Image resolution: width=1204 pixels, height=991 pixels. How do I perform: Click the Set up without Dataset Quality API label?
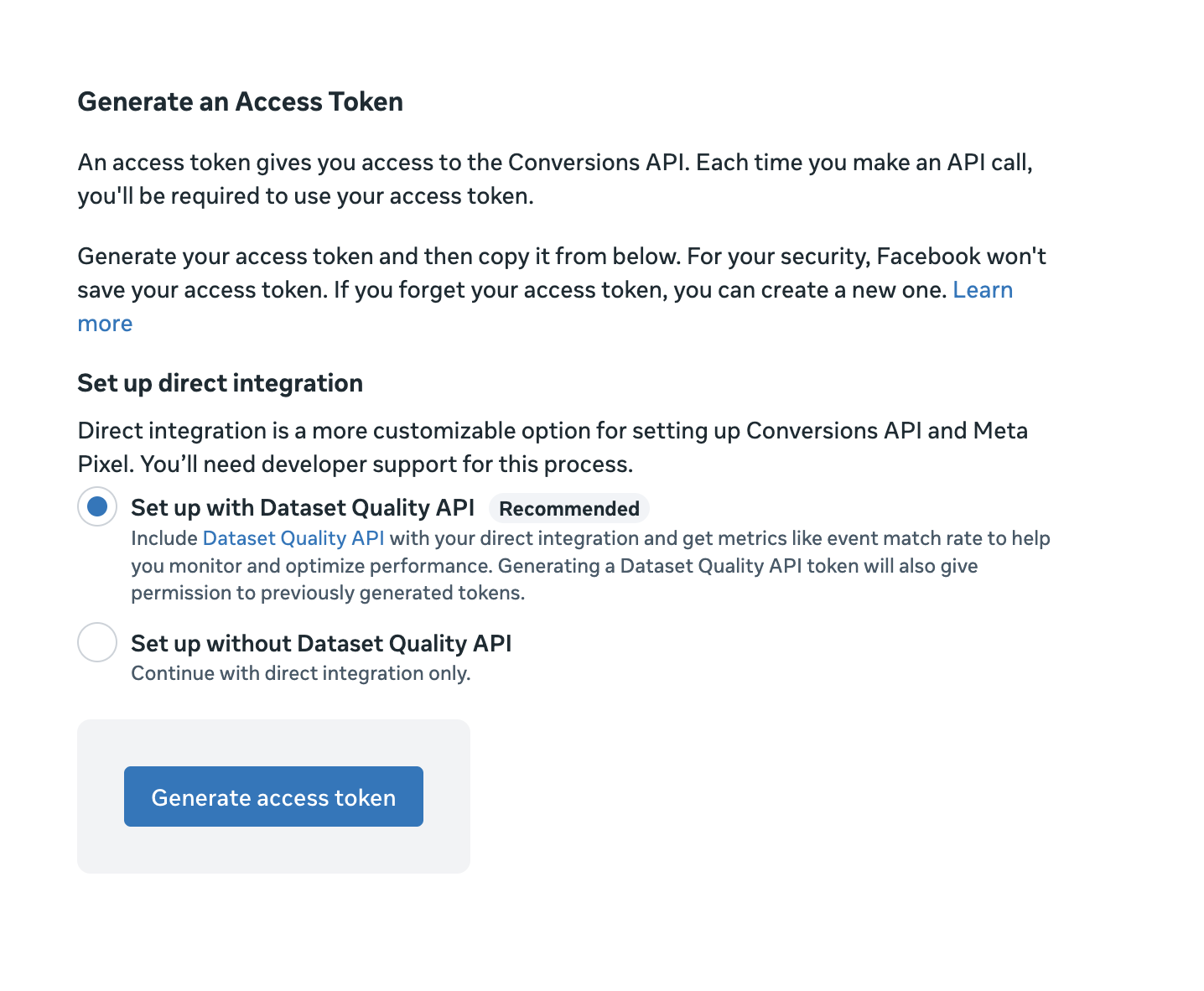tap(321, 643)
